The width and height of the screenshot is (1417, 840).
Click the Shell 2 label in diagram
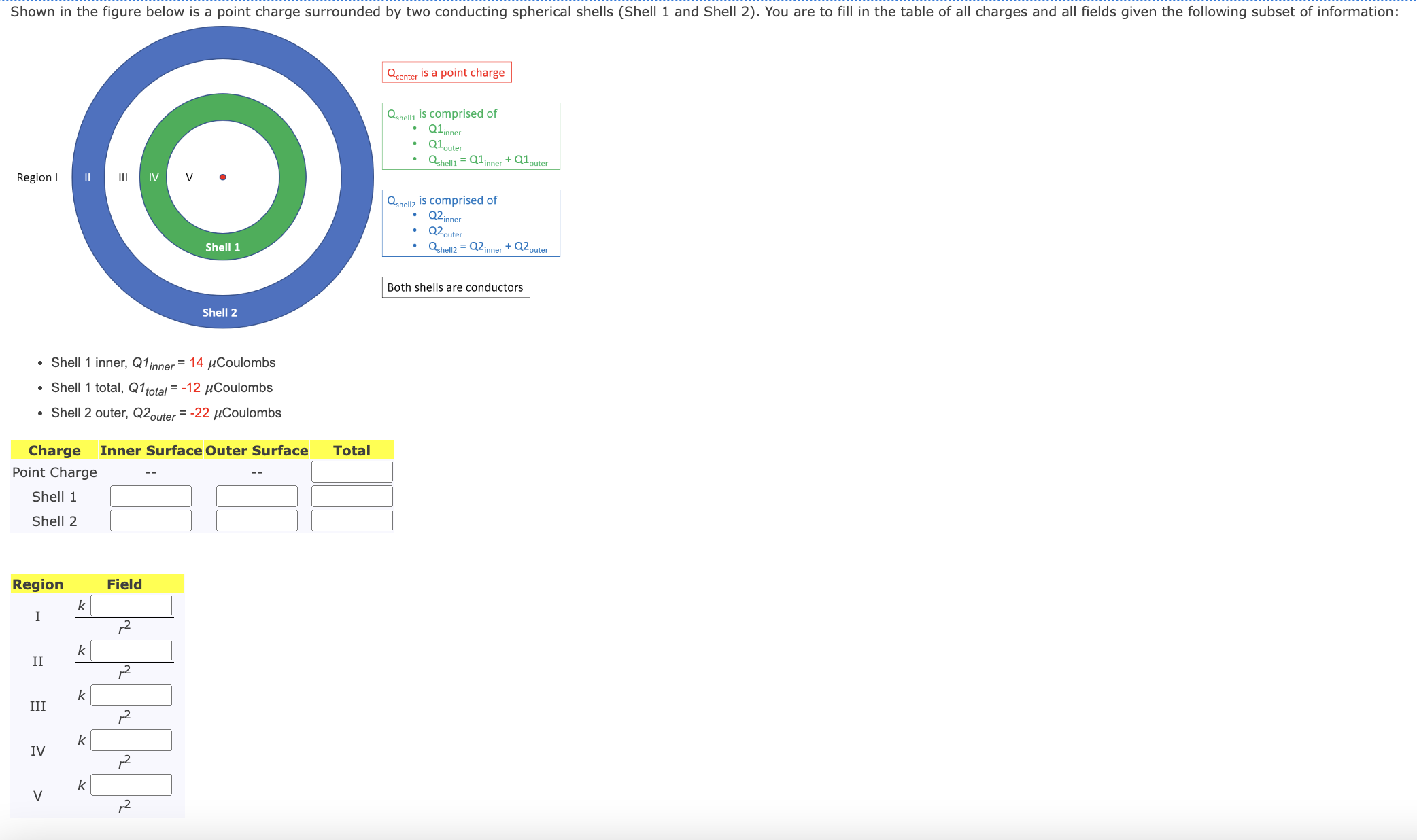220,313
